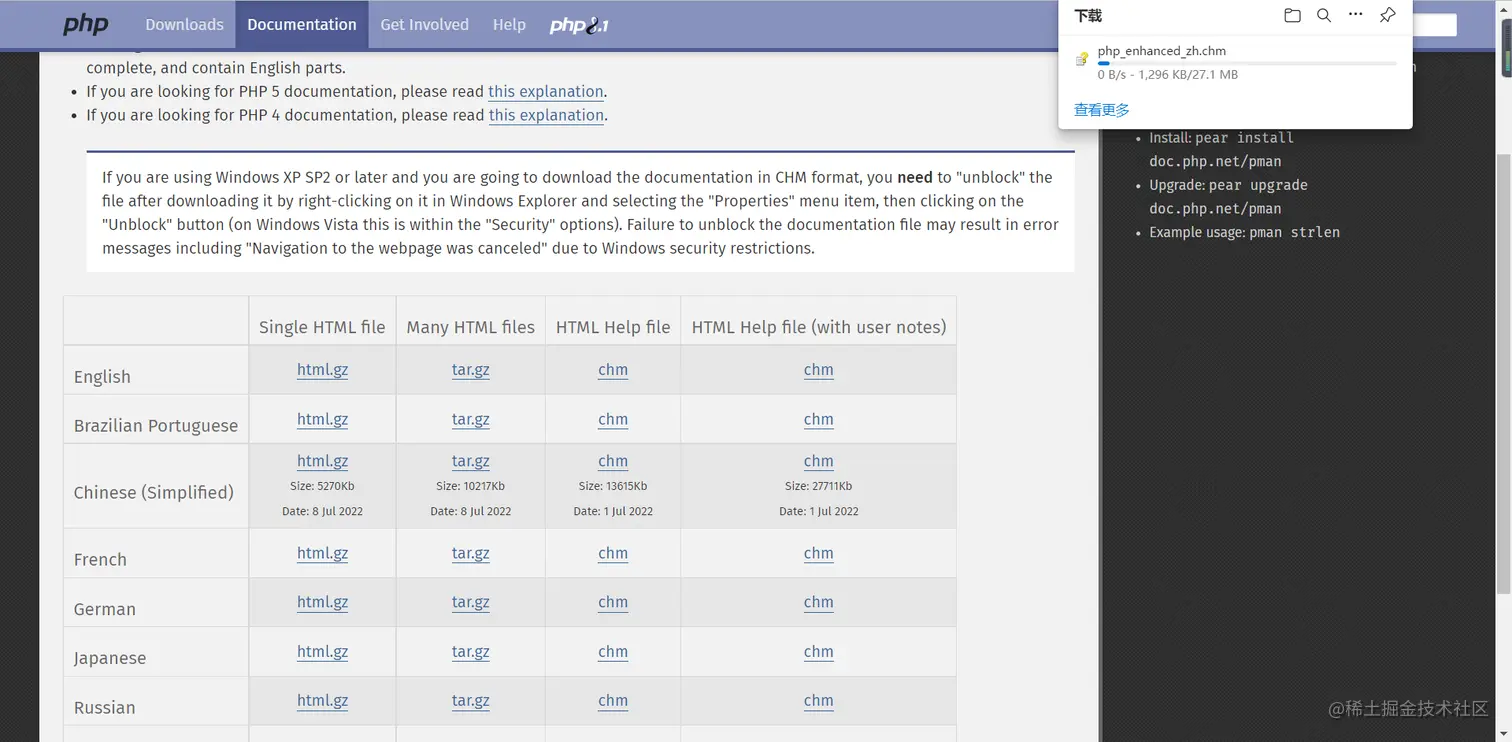Download Chinese (Simplified) html.gz file
This screenshot has height=742, width=1512.
coord(322,461)
